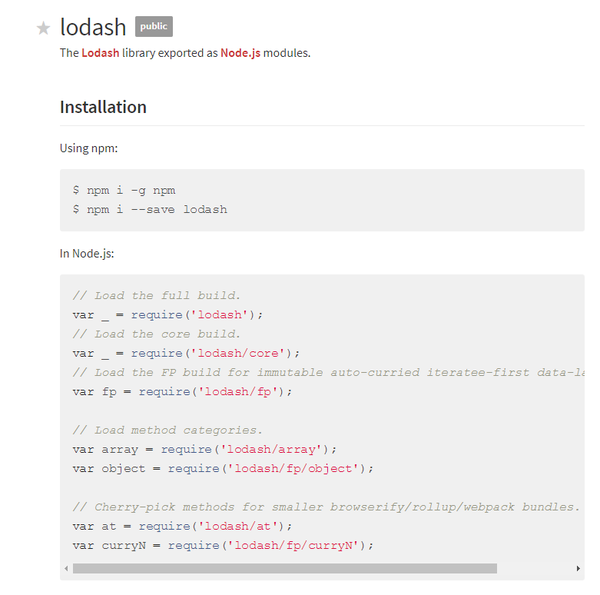Click the 'npm i --save lodash' command
Screen dimensions: 600x595
click(150, 209)
